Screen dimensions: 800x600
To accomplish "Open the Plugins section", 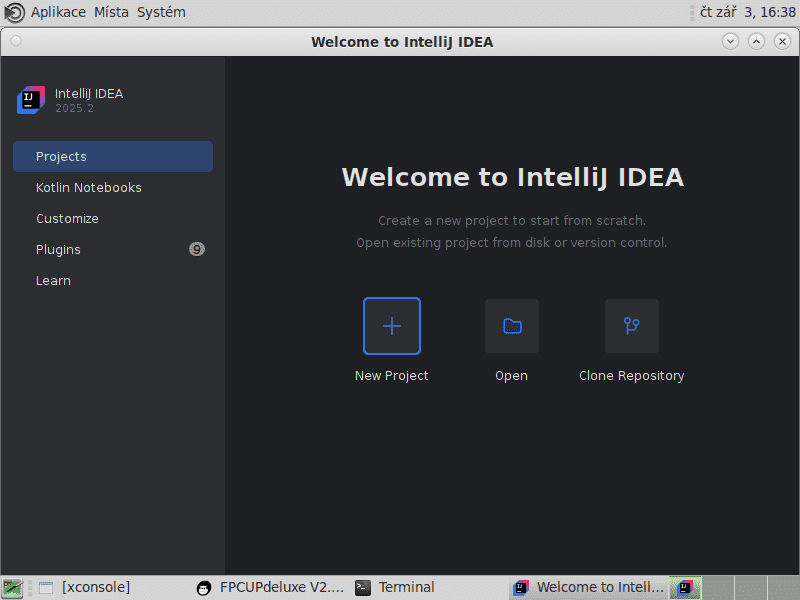I will (113, 249).
